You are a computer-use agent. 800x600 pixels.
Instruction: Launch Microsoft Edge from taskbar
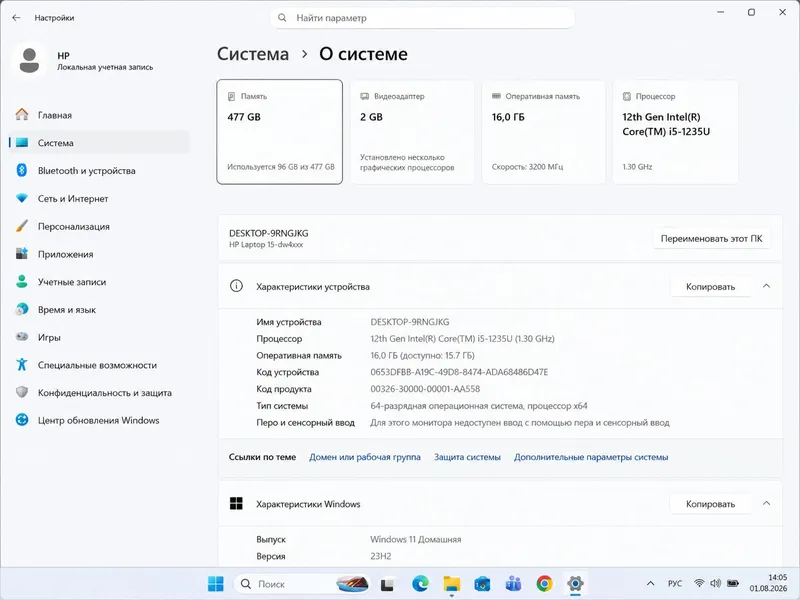420,584
